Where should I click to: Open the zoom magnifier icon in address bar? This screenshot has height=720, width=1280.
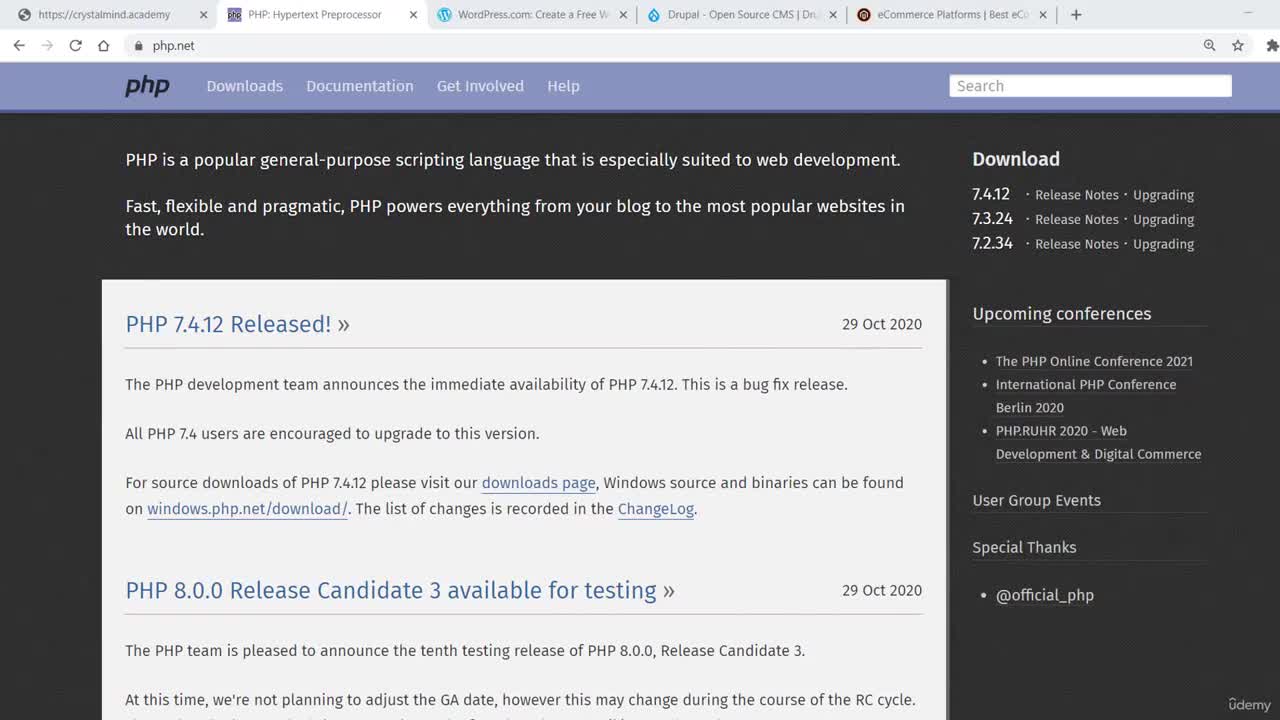tap(1209, 46)
